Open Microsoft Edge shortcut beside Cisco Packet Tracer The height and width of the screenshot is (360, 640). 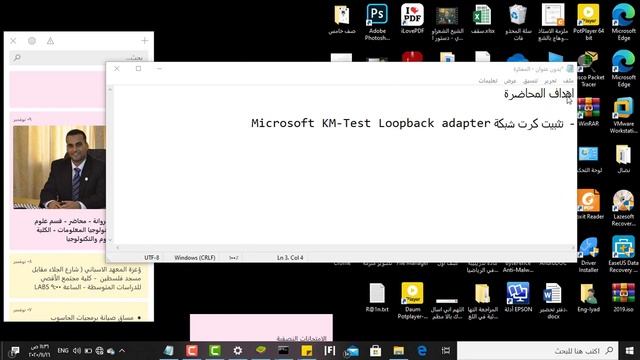pos(623,69)
